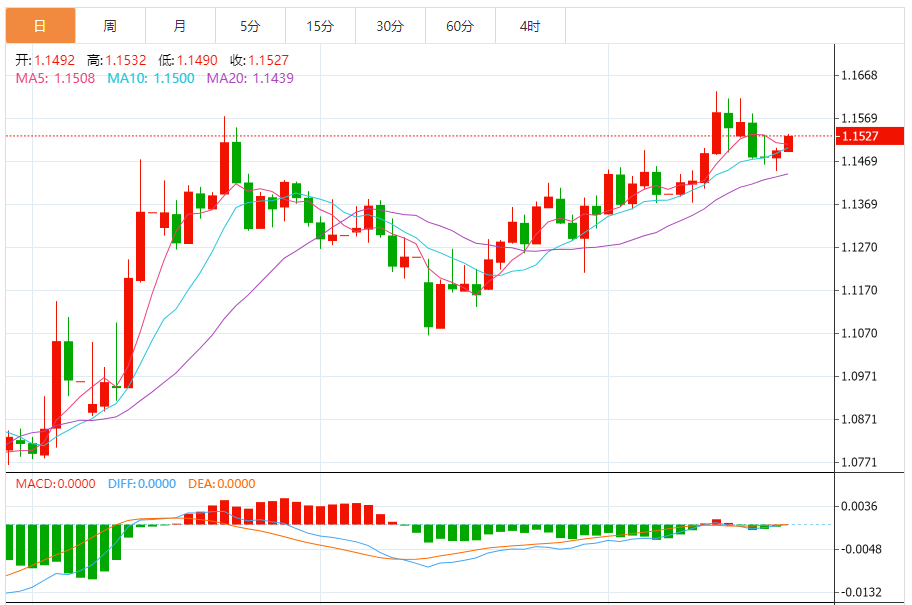
Task: Open the 4时 four-hour tab
Action: pyautogui.click(x=530, y=26)
